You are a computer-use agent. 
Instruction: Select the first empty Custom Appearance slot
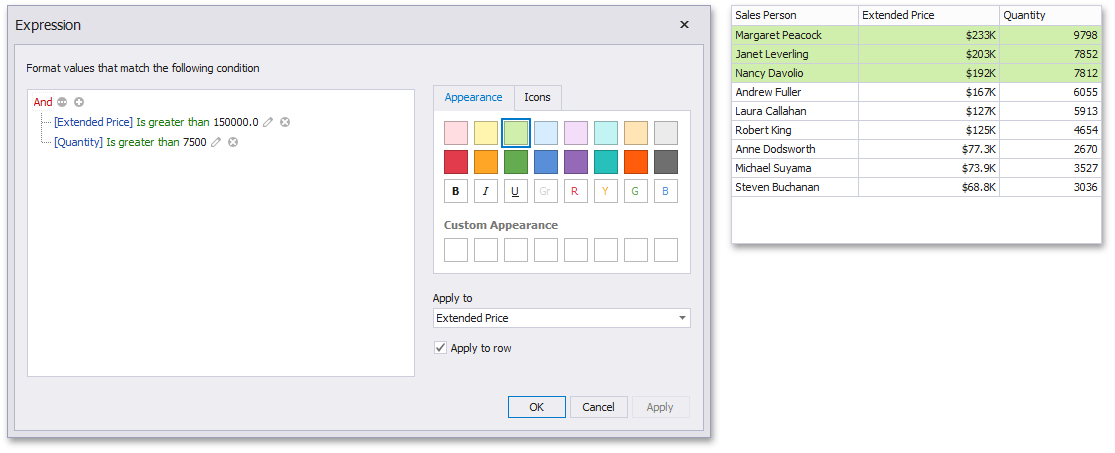tap(456, 250)
